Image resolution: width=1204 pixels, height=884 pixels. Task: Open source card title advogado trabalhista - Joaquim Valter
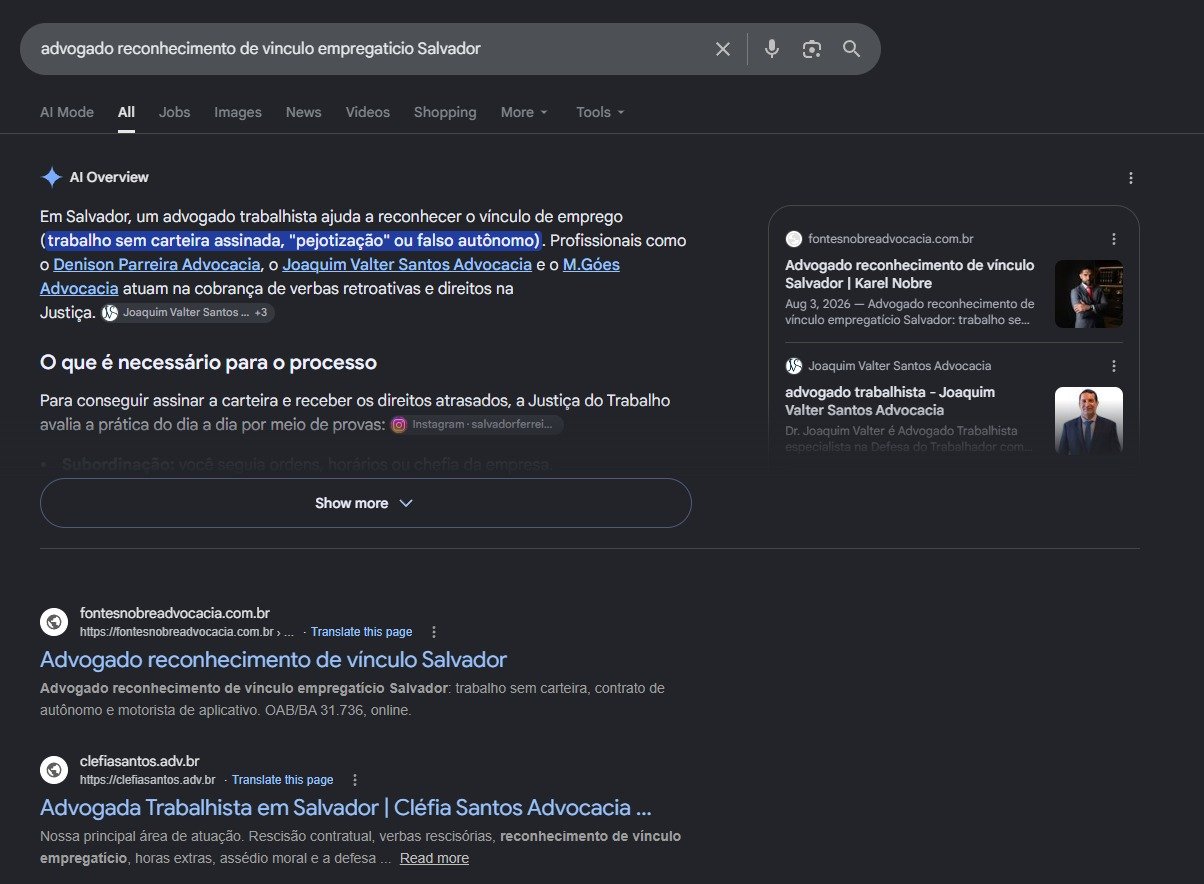[x=890, y=401]
